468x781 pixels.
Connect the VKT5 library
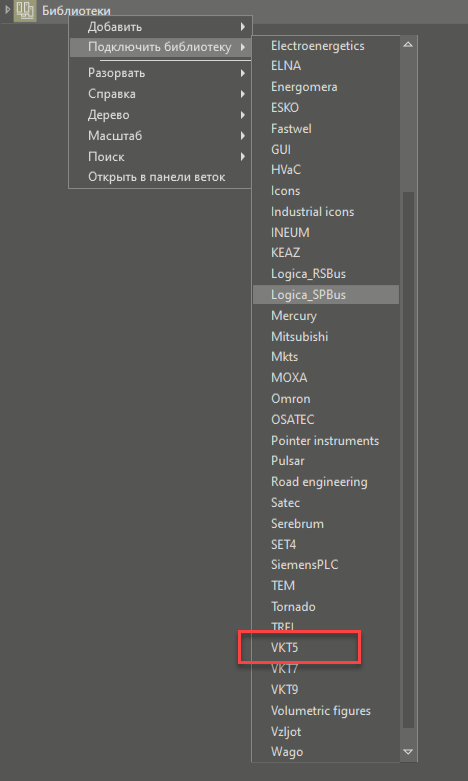pyautogui.click(x=326, y=648)
